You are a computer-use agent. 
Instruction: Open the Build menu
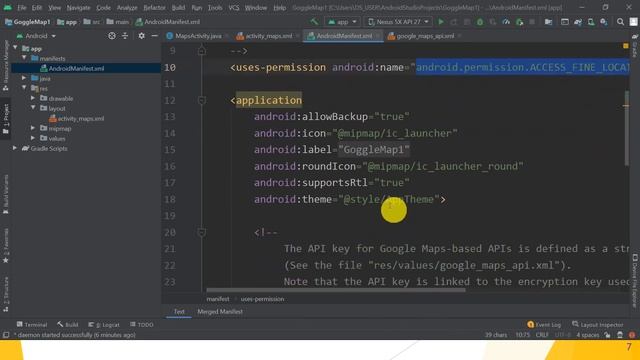coord(178,8)
